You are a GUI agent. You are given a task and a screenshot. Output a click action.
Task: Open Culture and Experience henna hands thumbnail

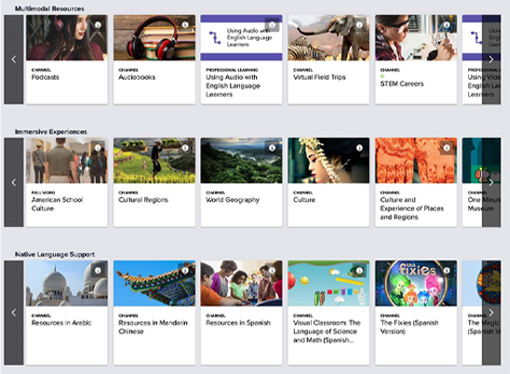pyautogui.click(x=416, y=161)
